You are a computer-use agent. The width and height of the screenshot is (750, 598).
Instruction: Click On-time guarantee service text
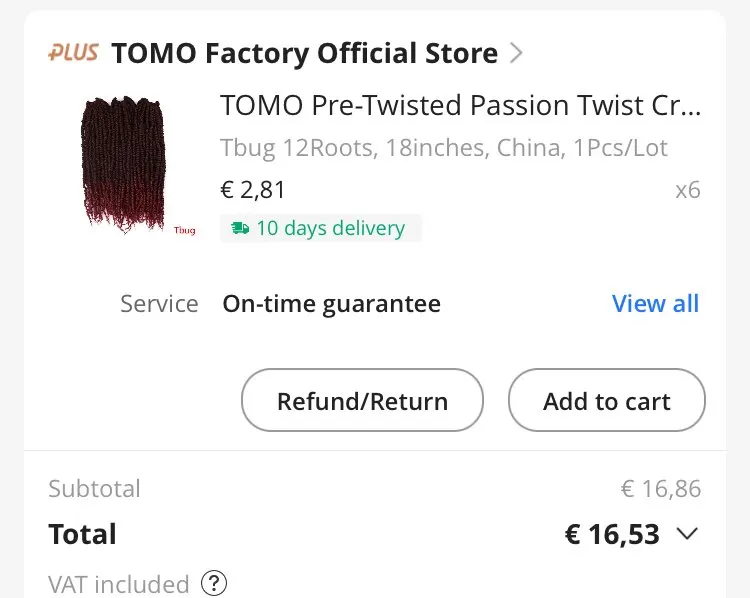click(x=331, y=304)
